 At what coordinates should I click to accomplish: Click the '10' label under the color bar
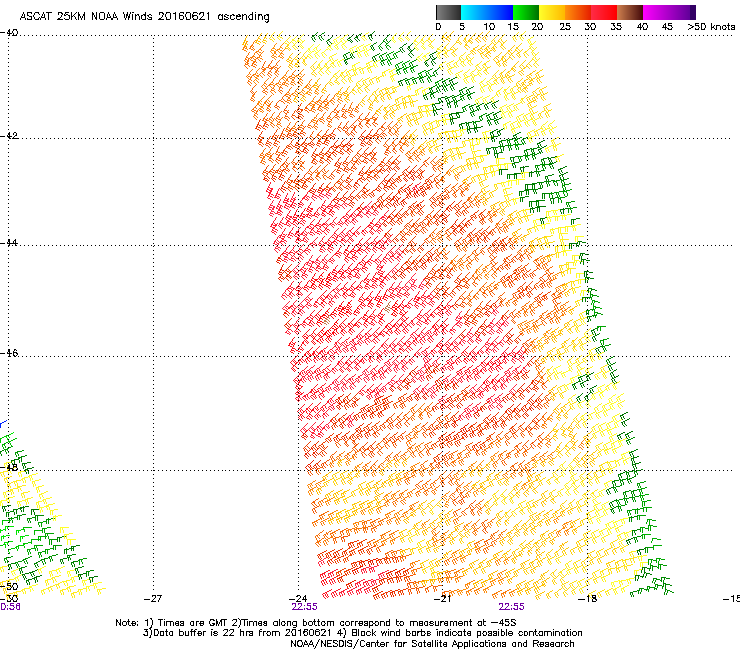[x=489, y=27]
